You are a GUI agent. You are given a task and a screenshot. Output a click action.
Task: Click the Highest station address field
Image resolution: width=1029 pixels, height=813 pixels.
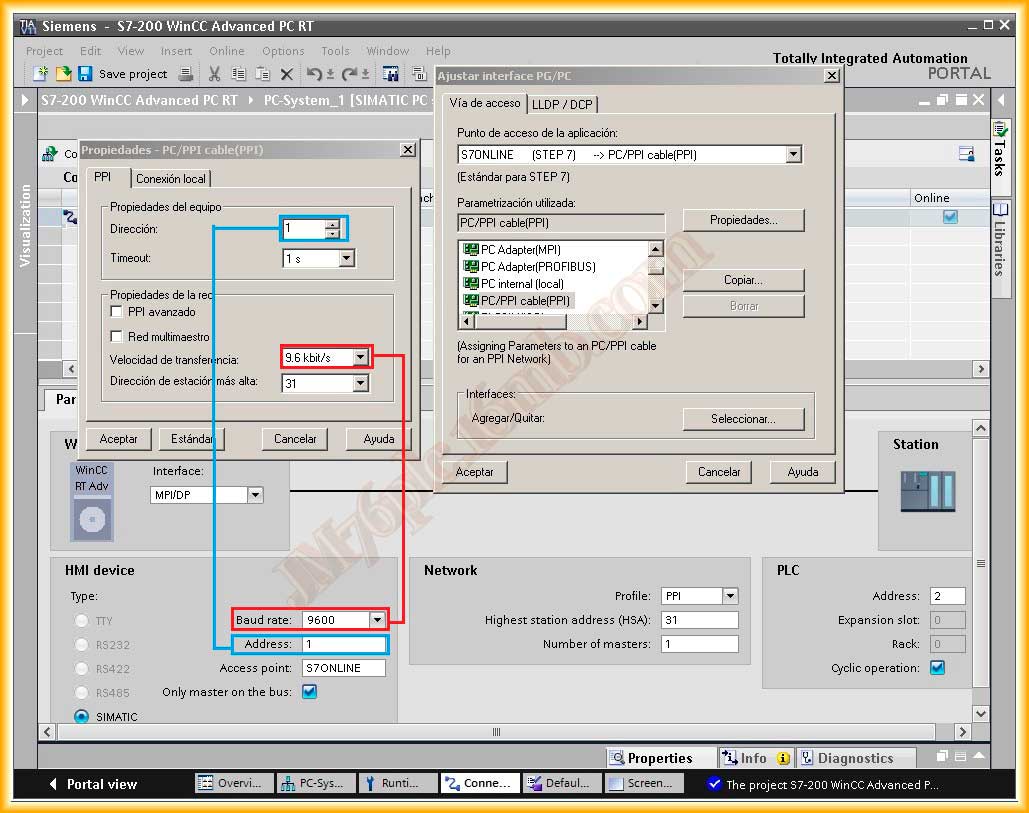(699, 620)
